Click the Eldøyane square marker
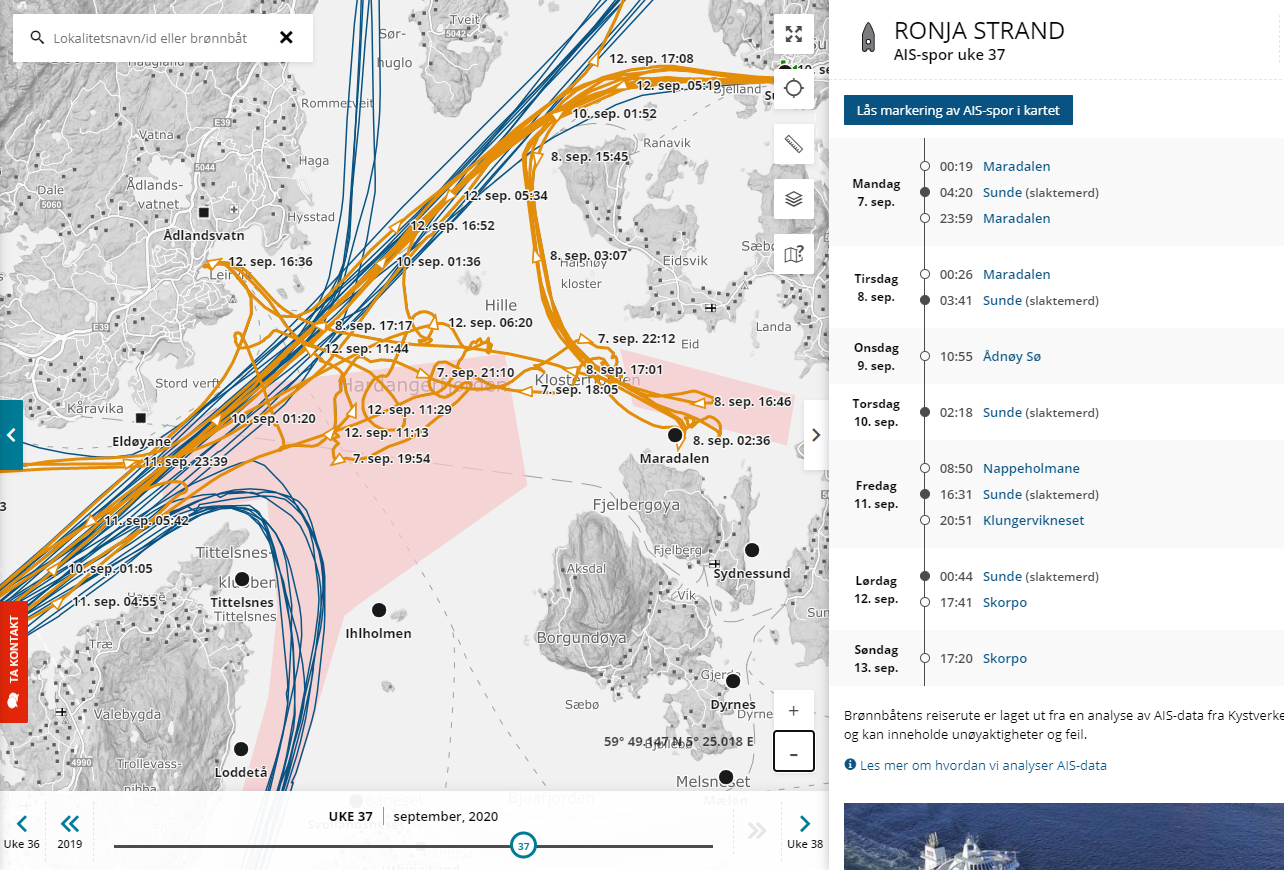The height and width of the screenshot is (870, 1284). (x=141, y=417)
